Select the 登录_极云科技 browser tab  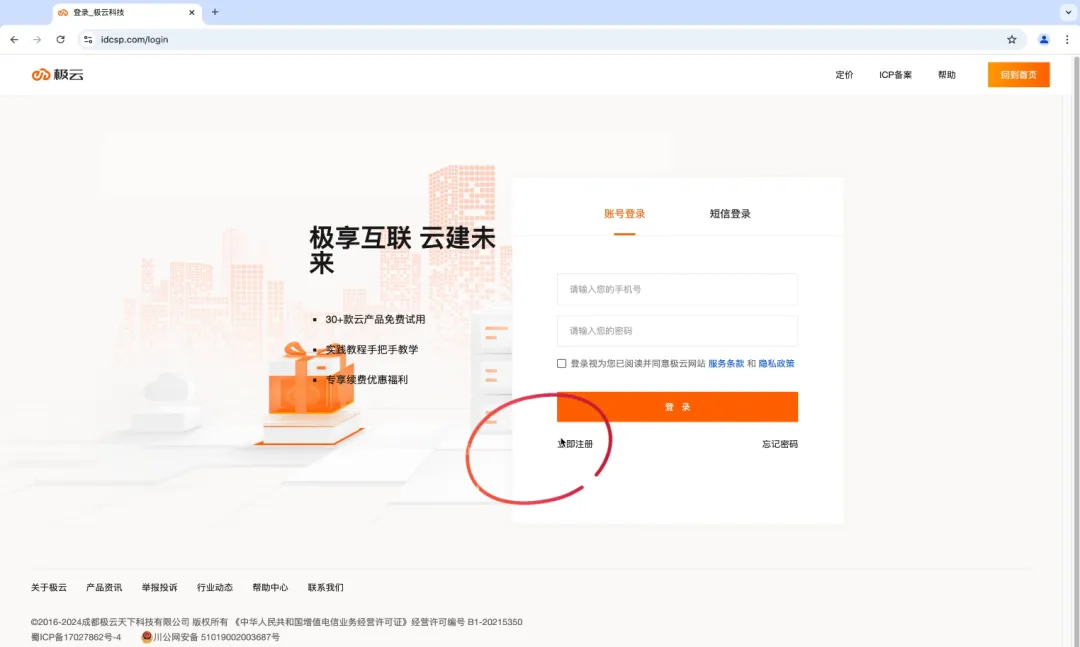[x=127, y=12]
